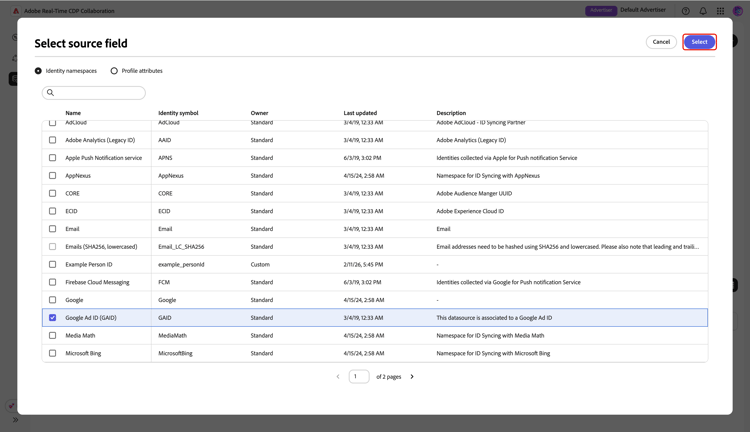Select the Profile attributes radio option

114,71
